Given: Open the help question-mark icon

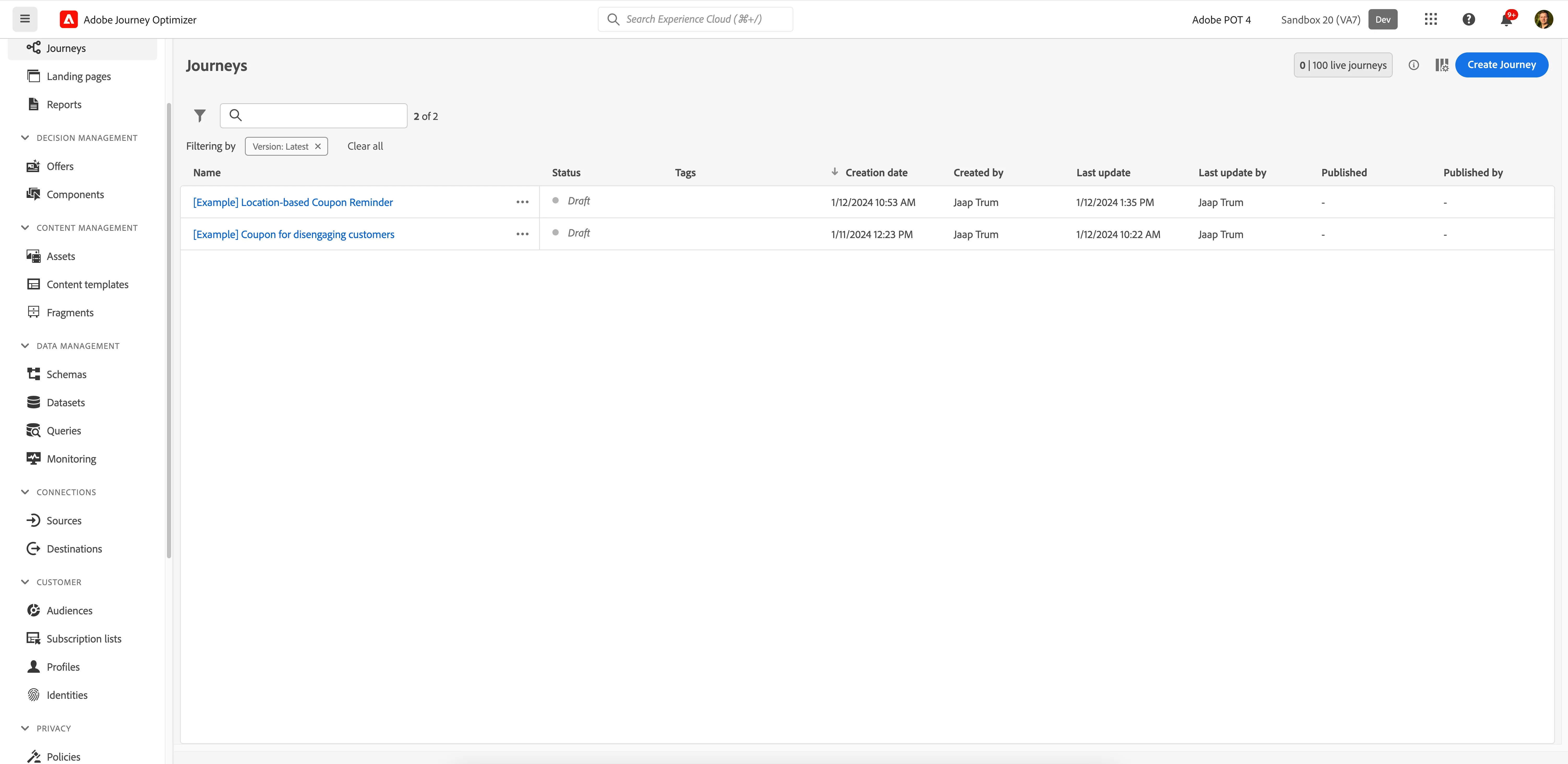Looking at the screenshot, I should [1469, 20].
